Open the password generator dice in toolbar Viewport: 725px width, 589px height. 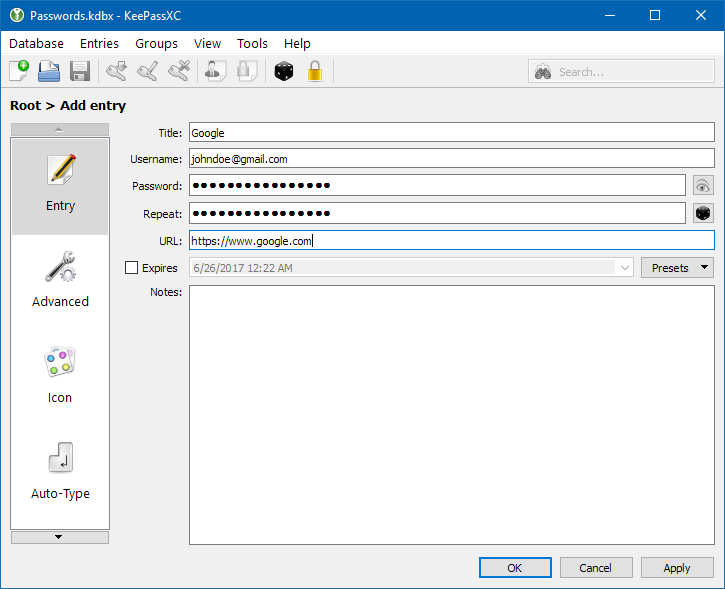click(285, 72)
